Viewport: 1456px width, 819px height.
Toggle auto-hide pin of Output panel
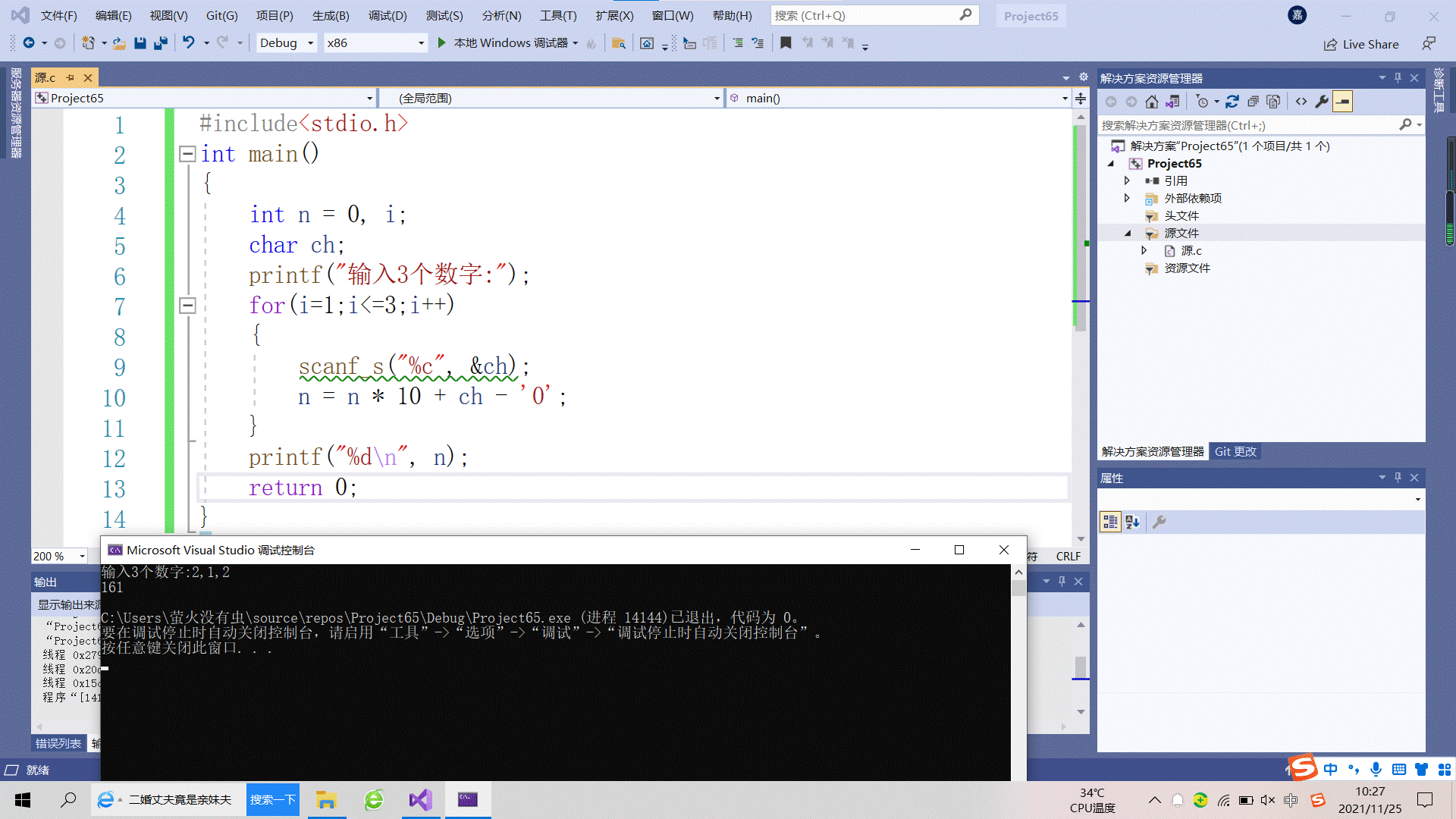[x=1062, y=582]
